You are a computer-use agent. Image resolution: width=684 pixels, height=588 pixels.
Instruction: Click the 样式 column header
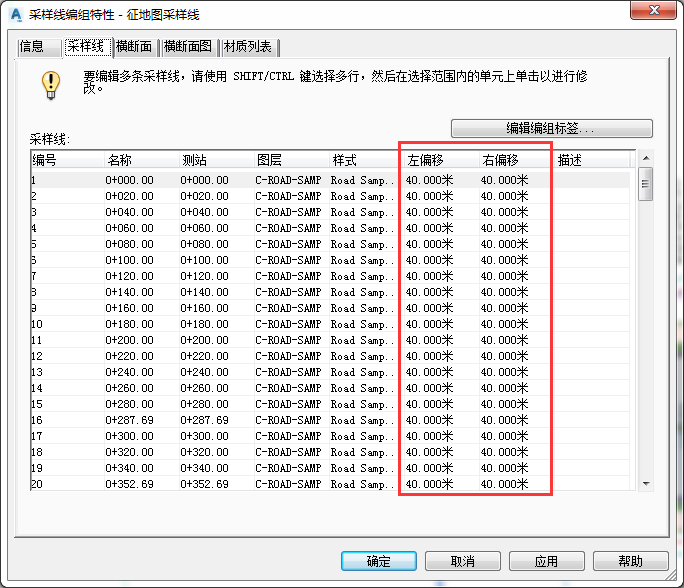pyautogui.click(x=366, y=160)
